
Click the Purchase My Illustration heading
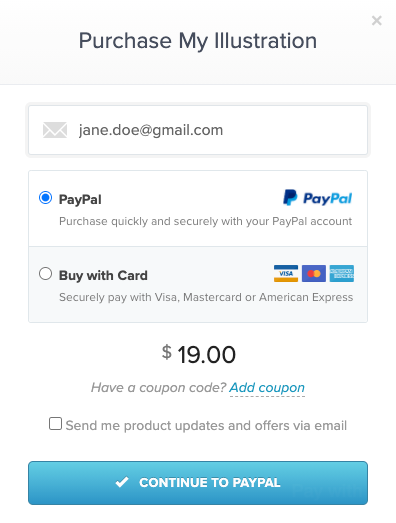pyautogui.click(x=198, y=41)
